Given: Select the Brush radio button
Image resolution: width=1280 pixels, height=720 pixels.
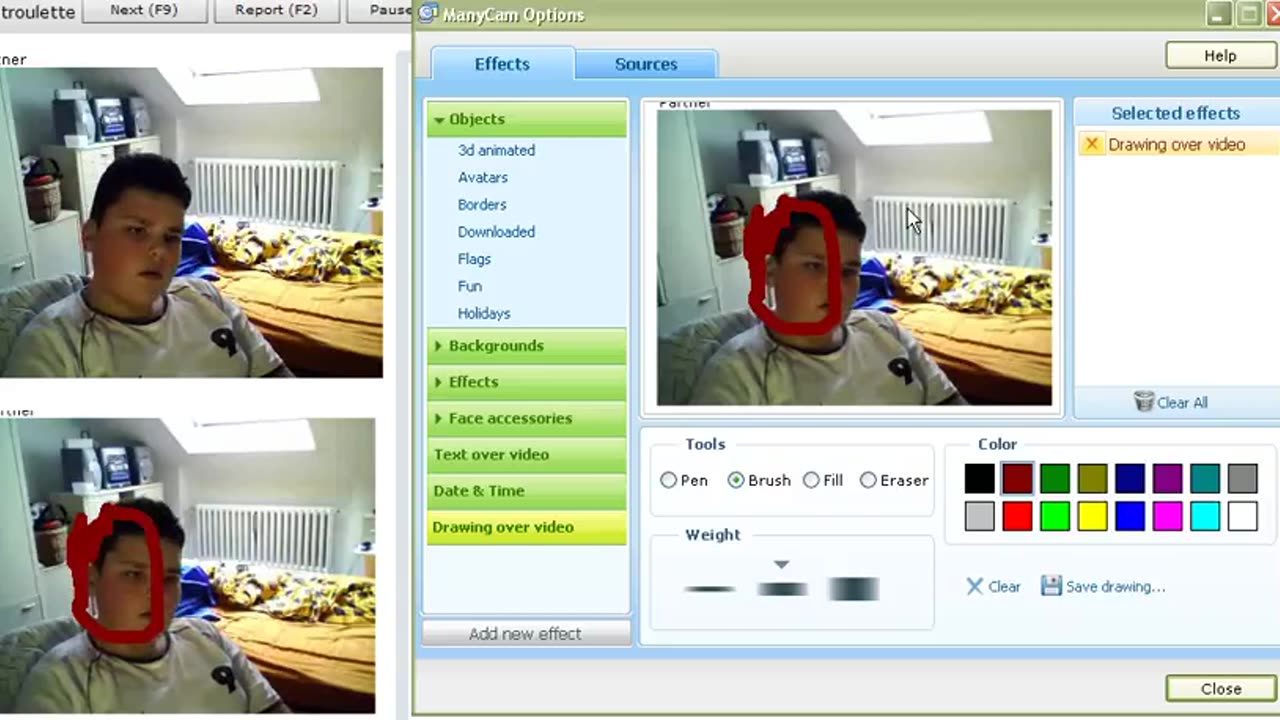Looking at the screenshot, I should tap(736, 480).
